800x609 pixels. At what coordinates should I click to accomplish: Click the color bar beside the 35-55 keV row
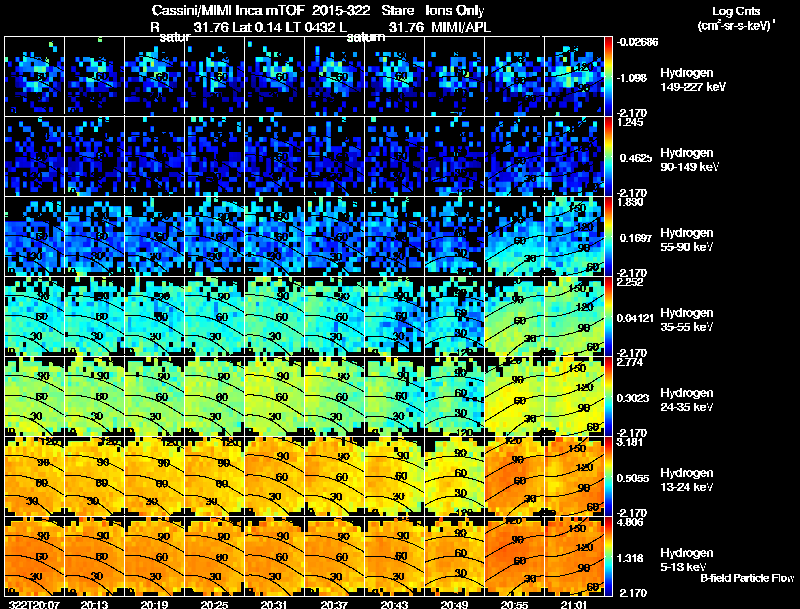point(608,316)
